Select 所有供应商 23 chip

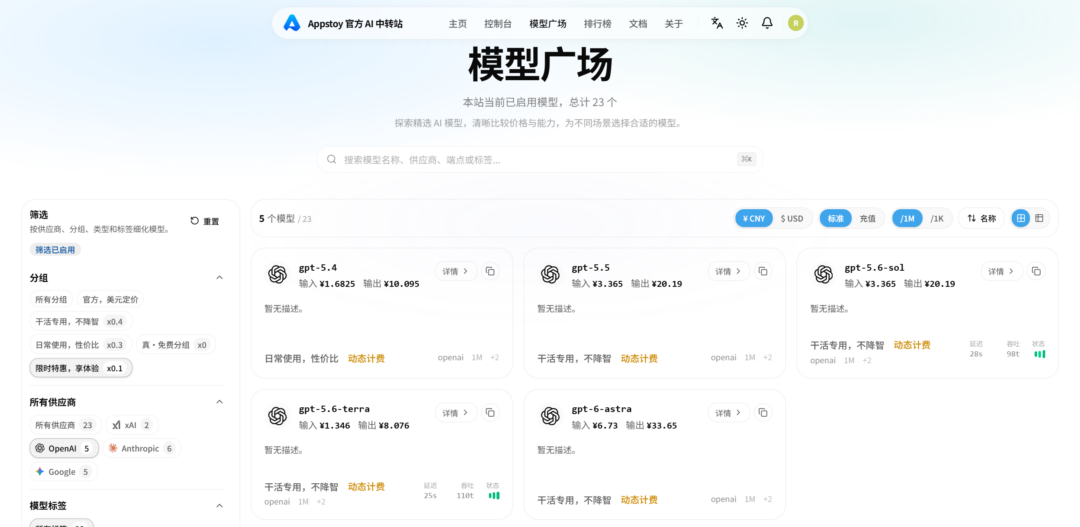tap(65, 425)
